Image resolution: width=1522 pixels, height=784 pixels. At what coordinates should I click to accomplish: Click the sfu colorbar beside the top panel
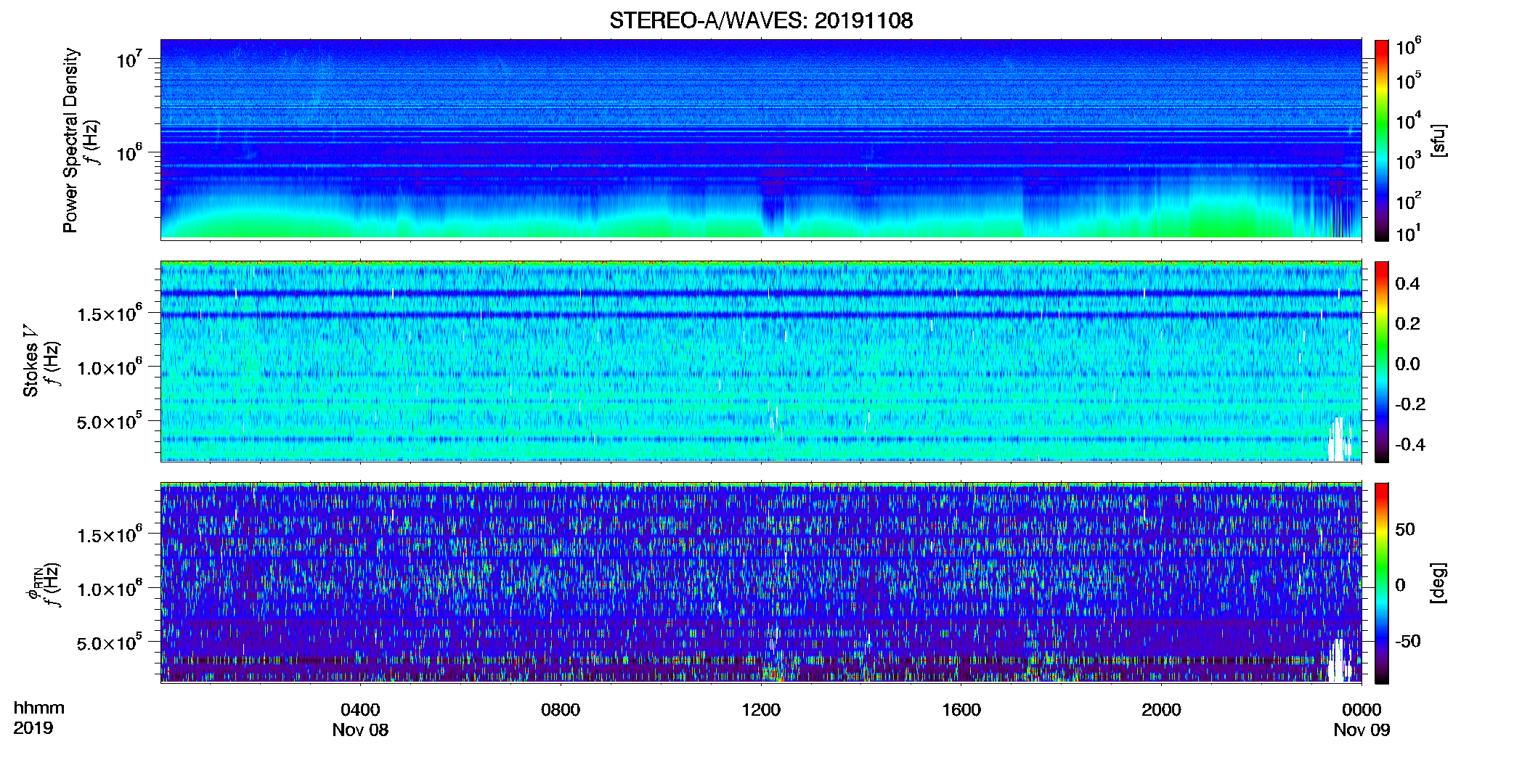point(1382,140)
